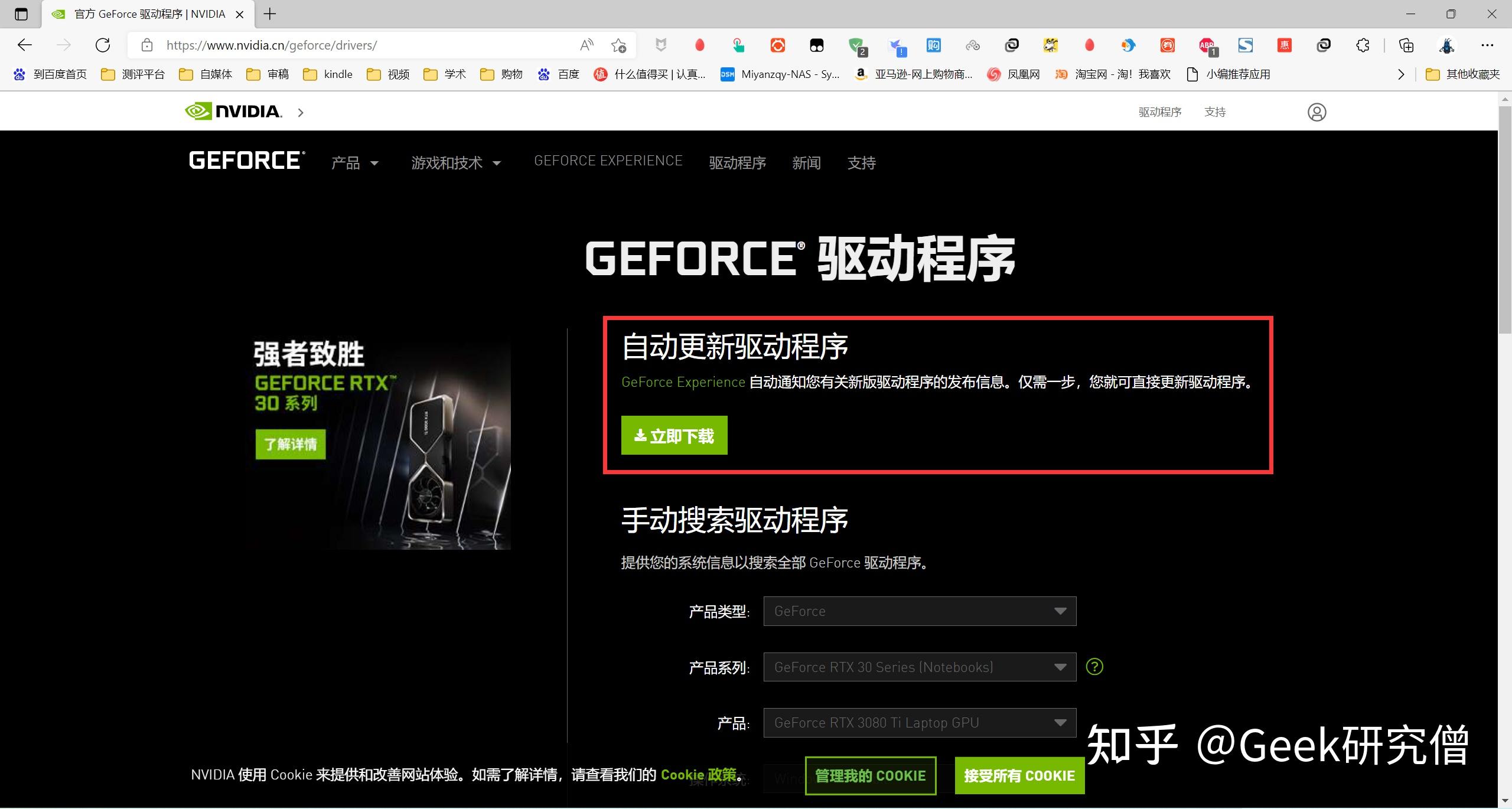Open the Collections icon in toolbar
This screenshot has height=809, width=1512.
(1407, 45)
